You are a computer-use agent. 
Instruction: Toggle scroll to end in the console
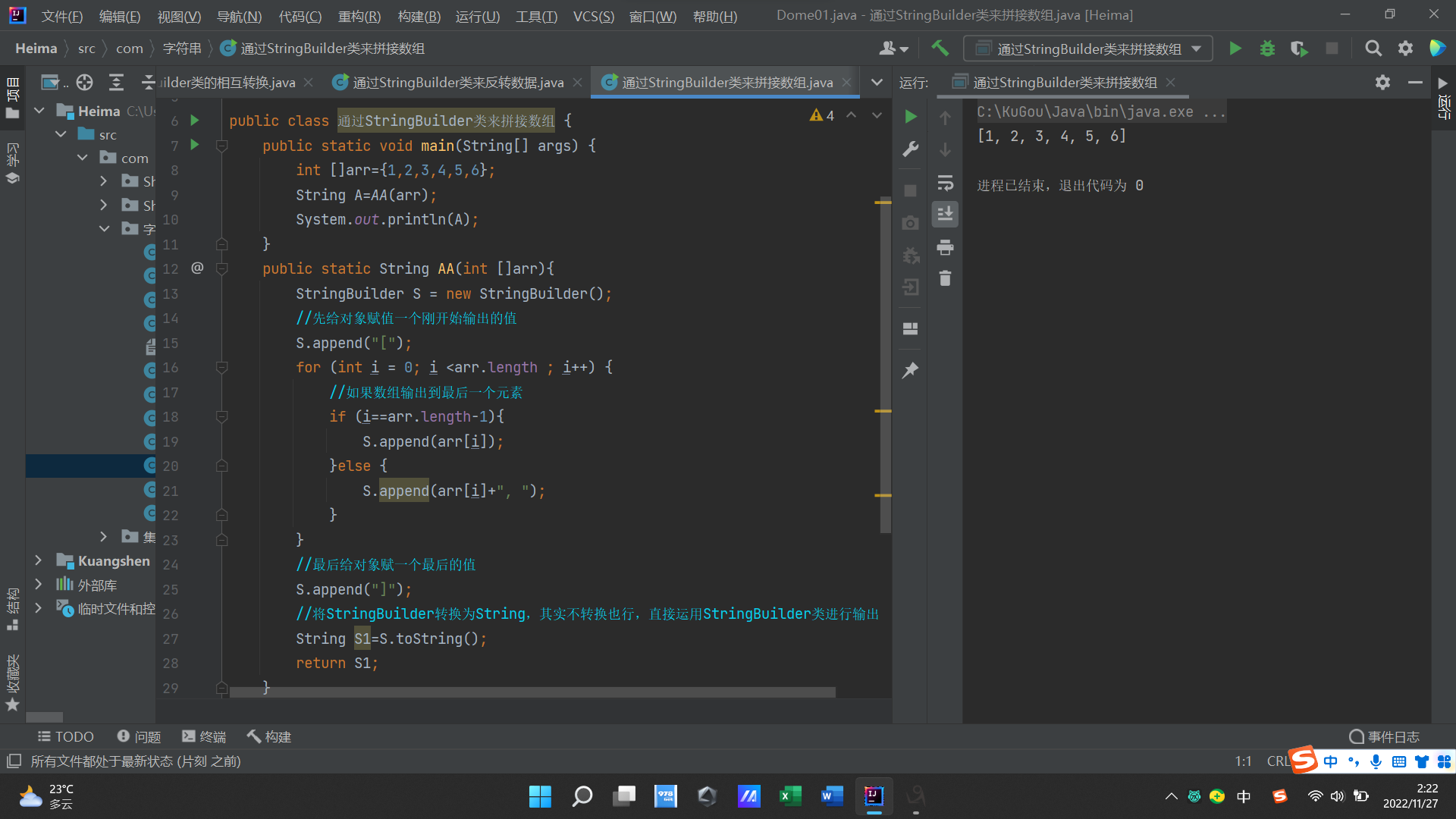click(x=945, y=215)
